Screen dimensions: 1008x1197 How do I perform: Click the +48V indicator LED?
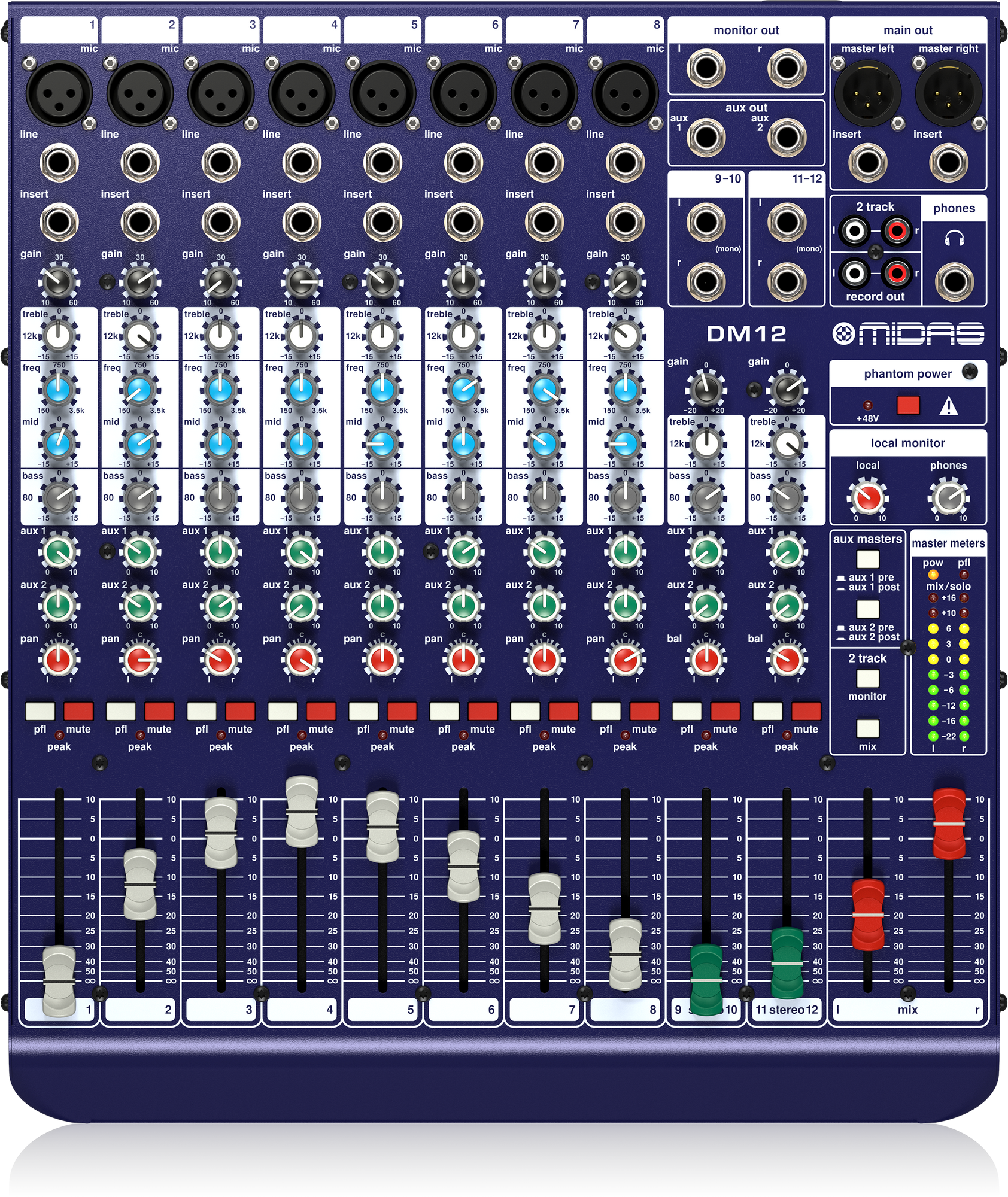tap(868, 405)
